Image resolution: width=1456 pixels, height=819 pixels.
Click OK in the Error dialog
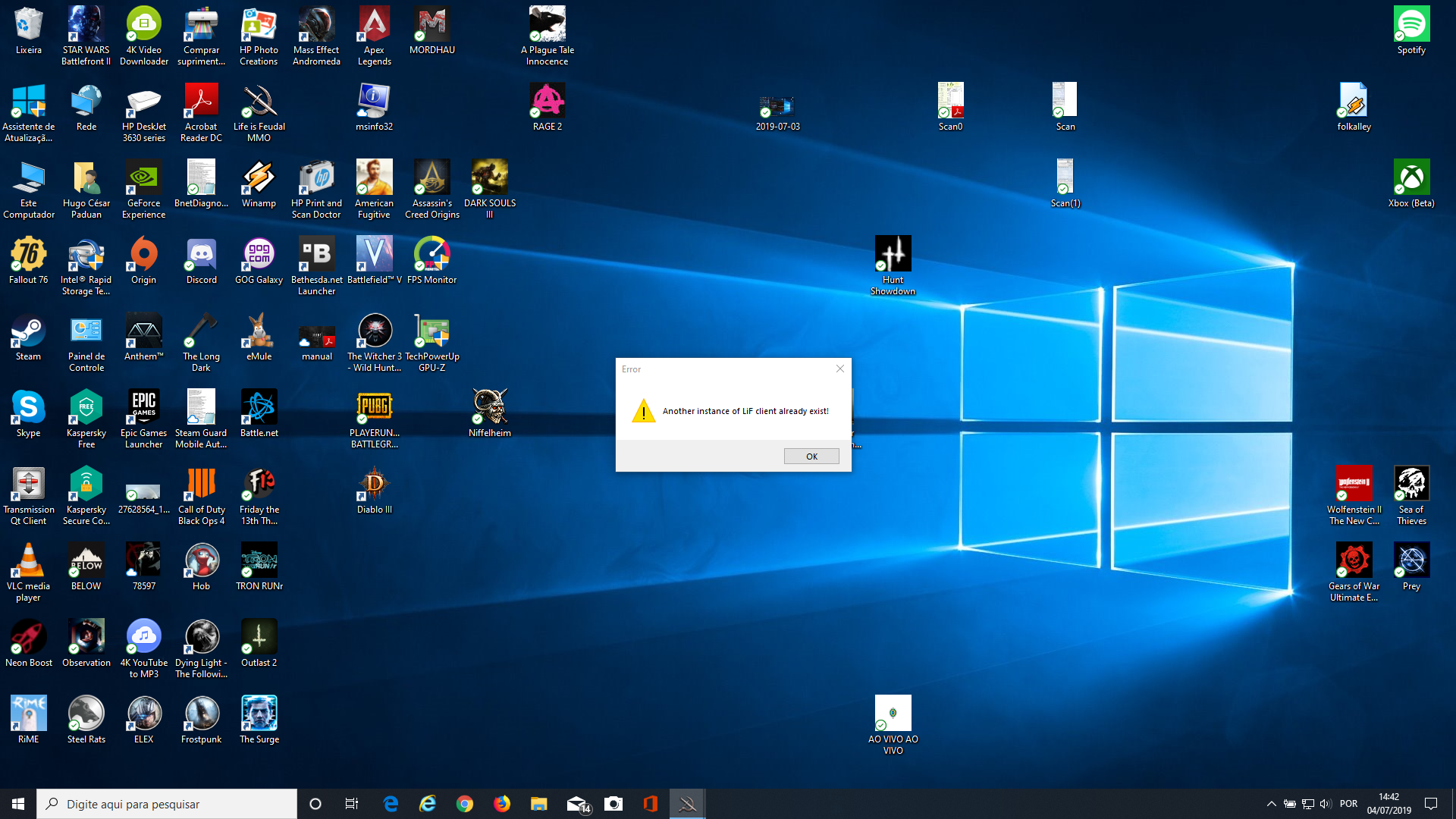[x=811, y=457]
